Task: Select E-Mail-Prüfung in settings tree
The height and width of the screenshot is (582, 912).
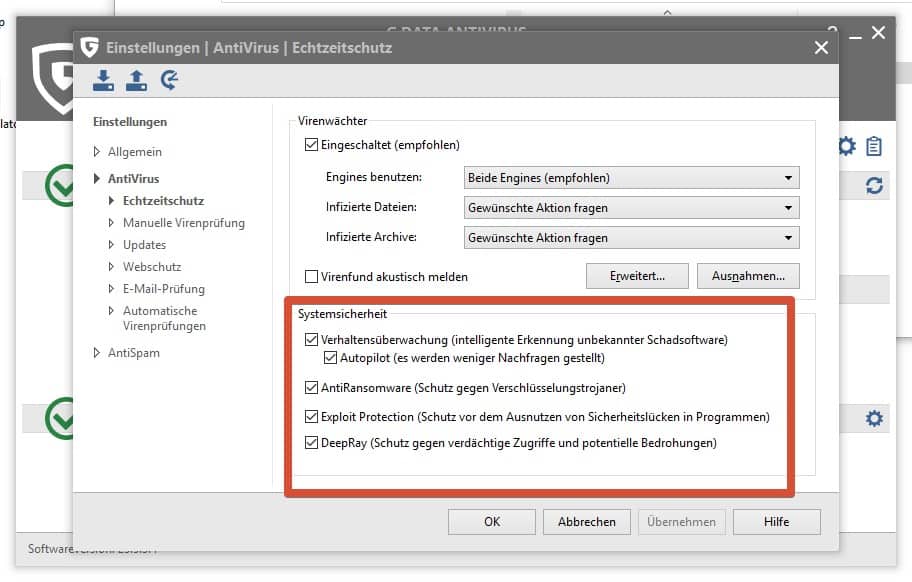Action: tap(164, 289)
